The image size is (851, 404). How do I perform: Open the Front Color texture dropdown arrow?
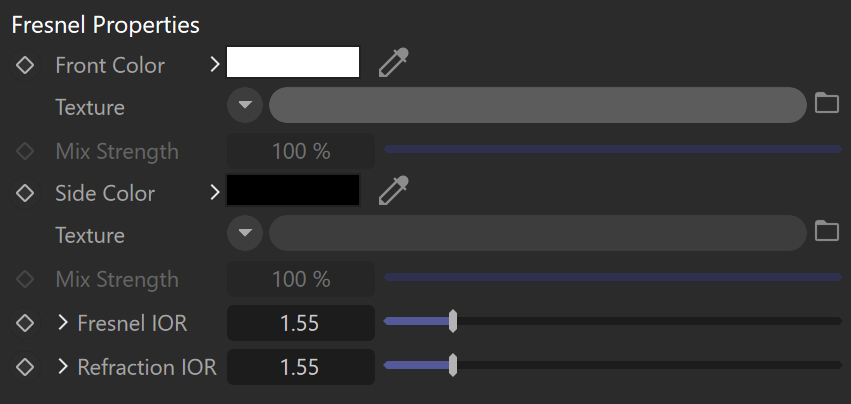[245, 104]
